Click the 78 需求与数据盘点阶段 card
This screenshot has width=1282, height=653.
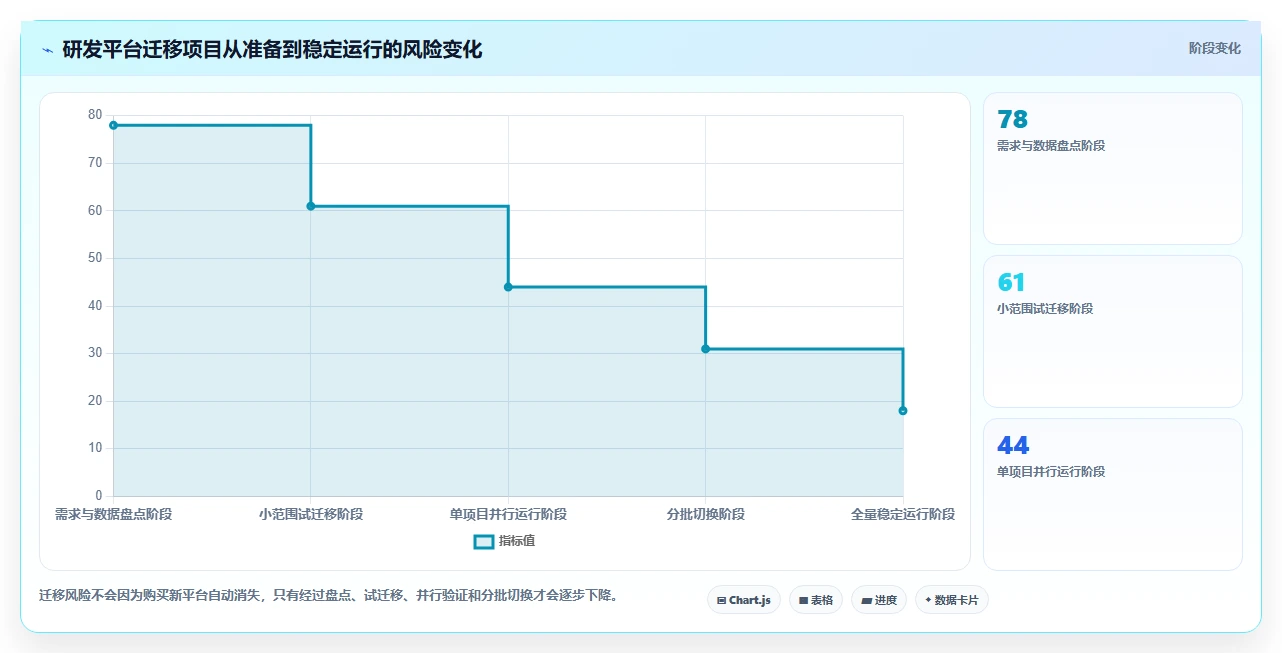[x=1113, y=169]
